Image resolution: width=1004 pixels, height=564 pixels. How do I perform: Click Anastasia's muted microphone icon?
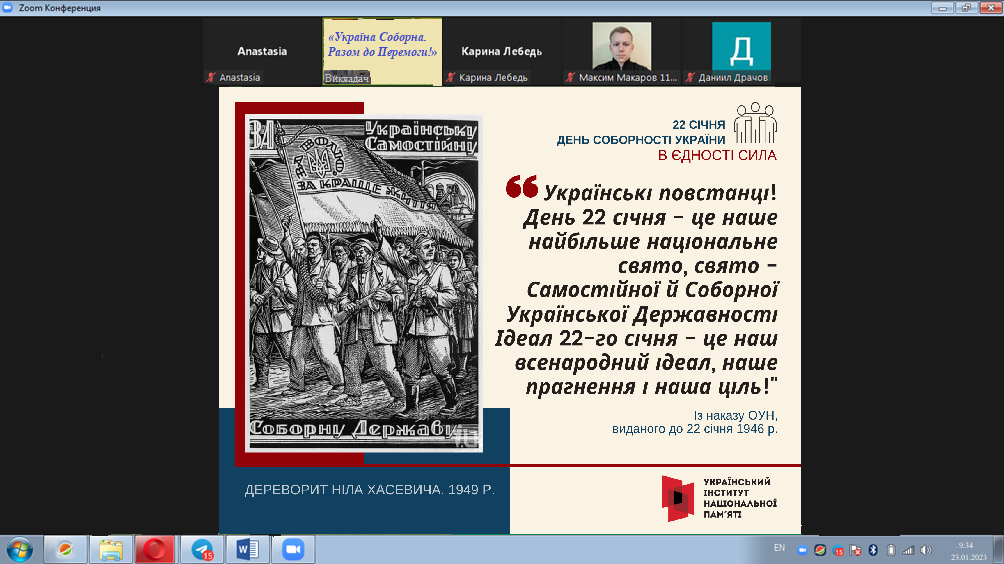point(211,77)
